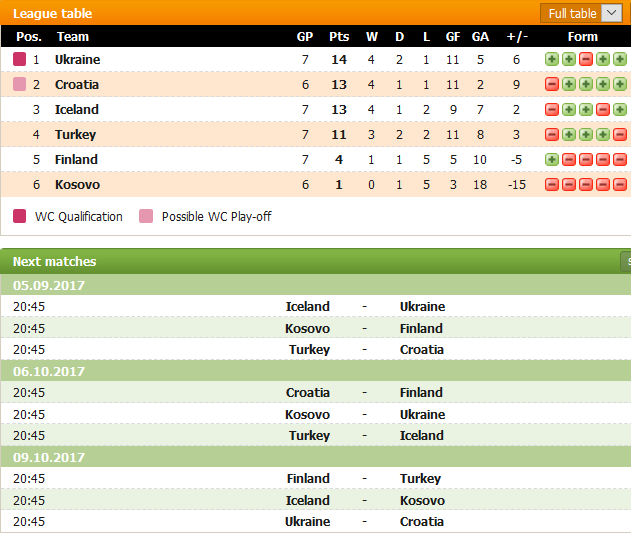The height and width of the screenshot is (533, 631).
Task: Click Ukraine's red loss form icon
Action: click(586, 59)
